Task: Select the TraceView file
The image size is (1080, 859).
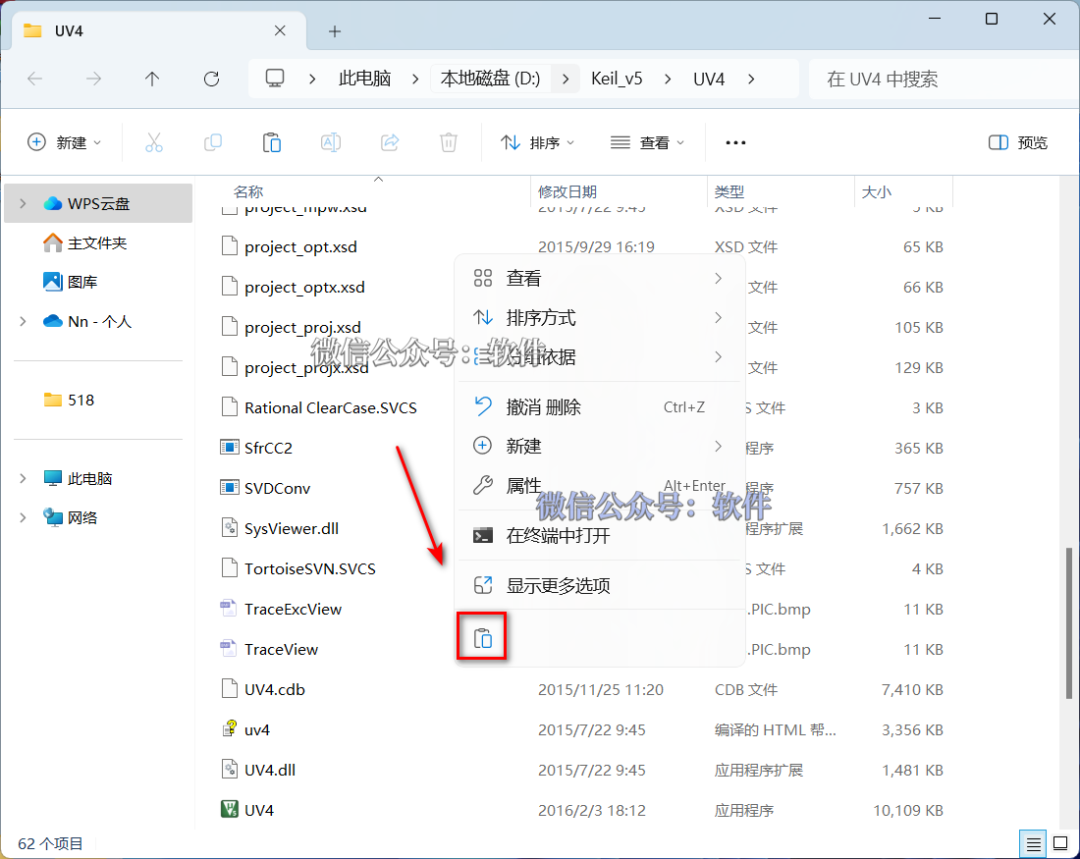Action: click(281, 649)
